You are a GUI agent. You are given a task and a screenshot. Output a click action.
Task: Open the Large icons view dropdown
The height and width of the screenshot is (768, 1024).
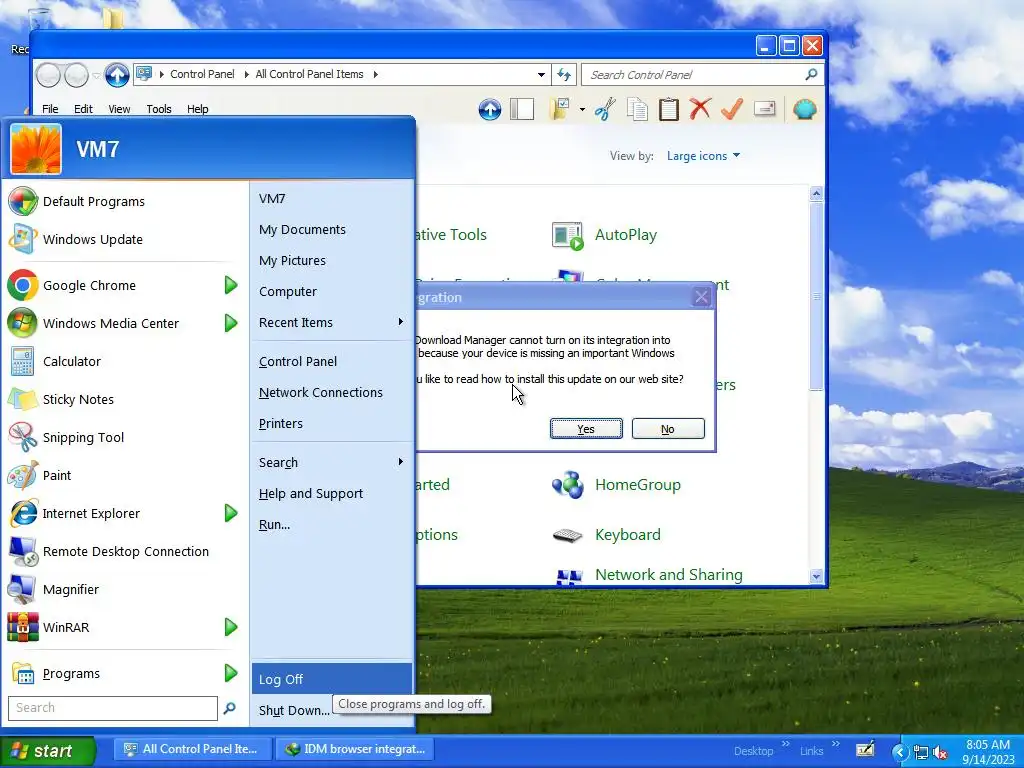point(703,156)
